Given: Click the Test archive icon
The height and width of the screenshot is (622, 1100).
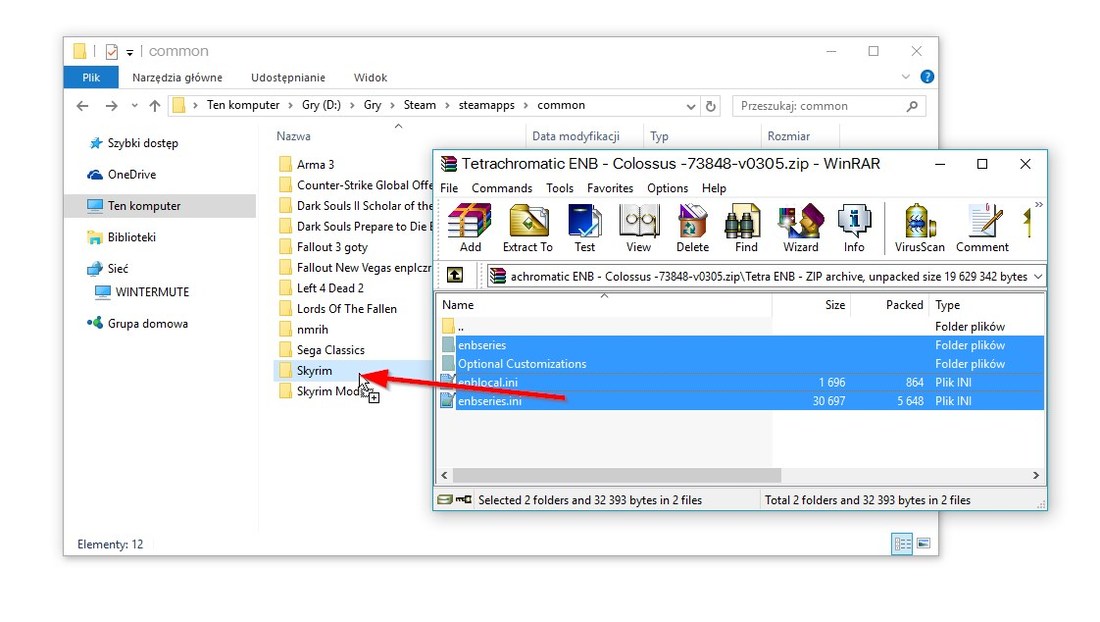Looking at the screenshot, I should [x=584, y=228].
